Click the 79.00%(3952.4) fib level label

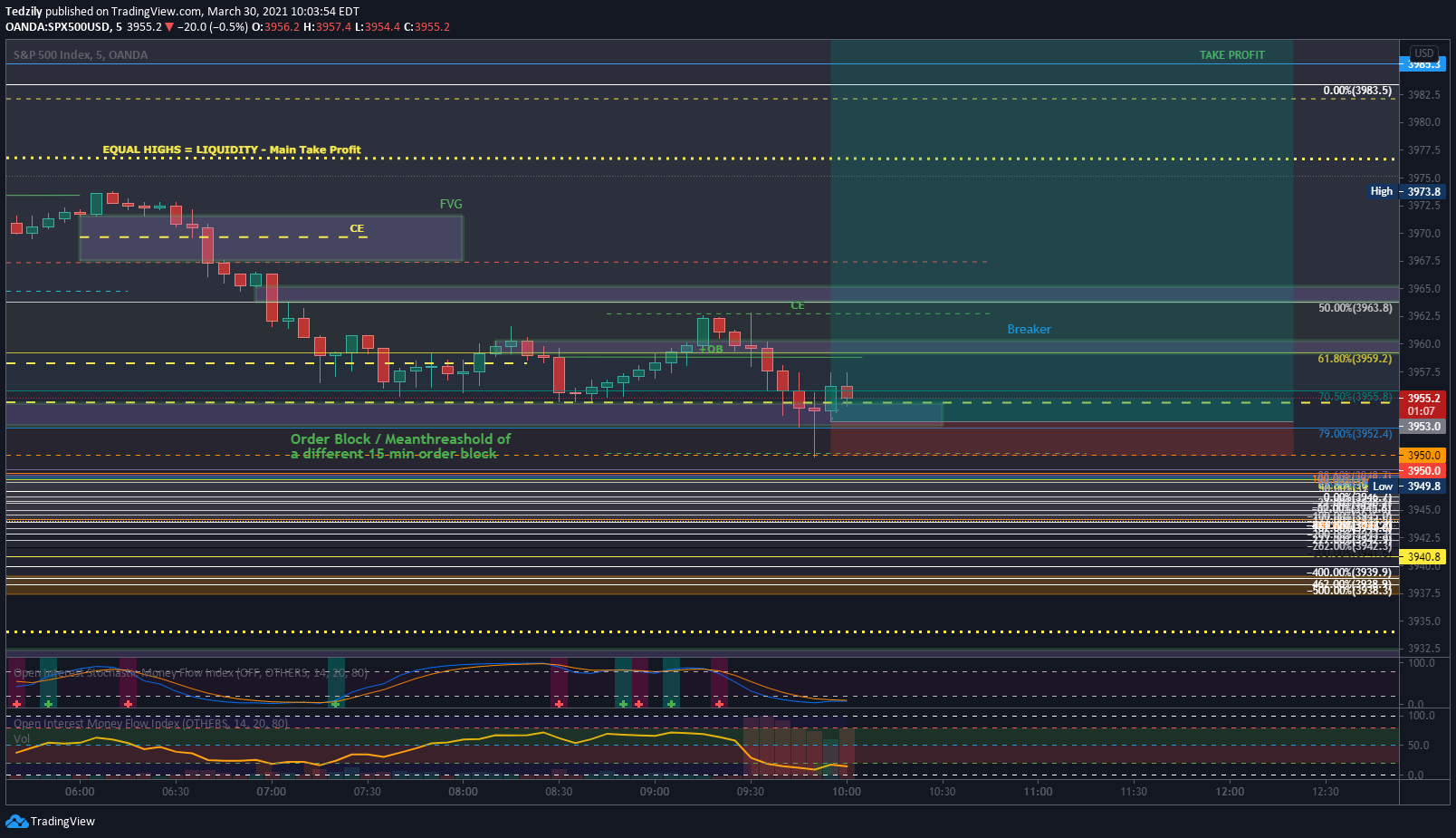click(x=1355, y=434)
